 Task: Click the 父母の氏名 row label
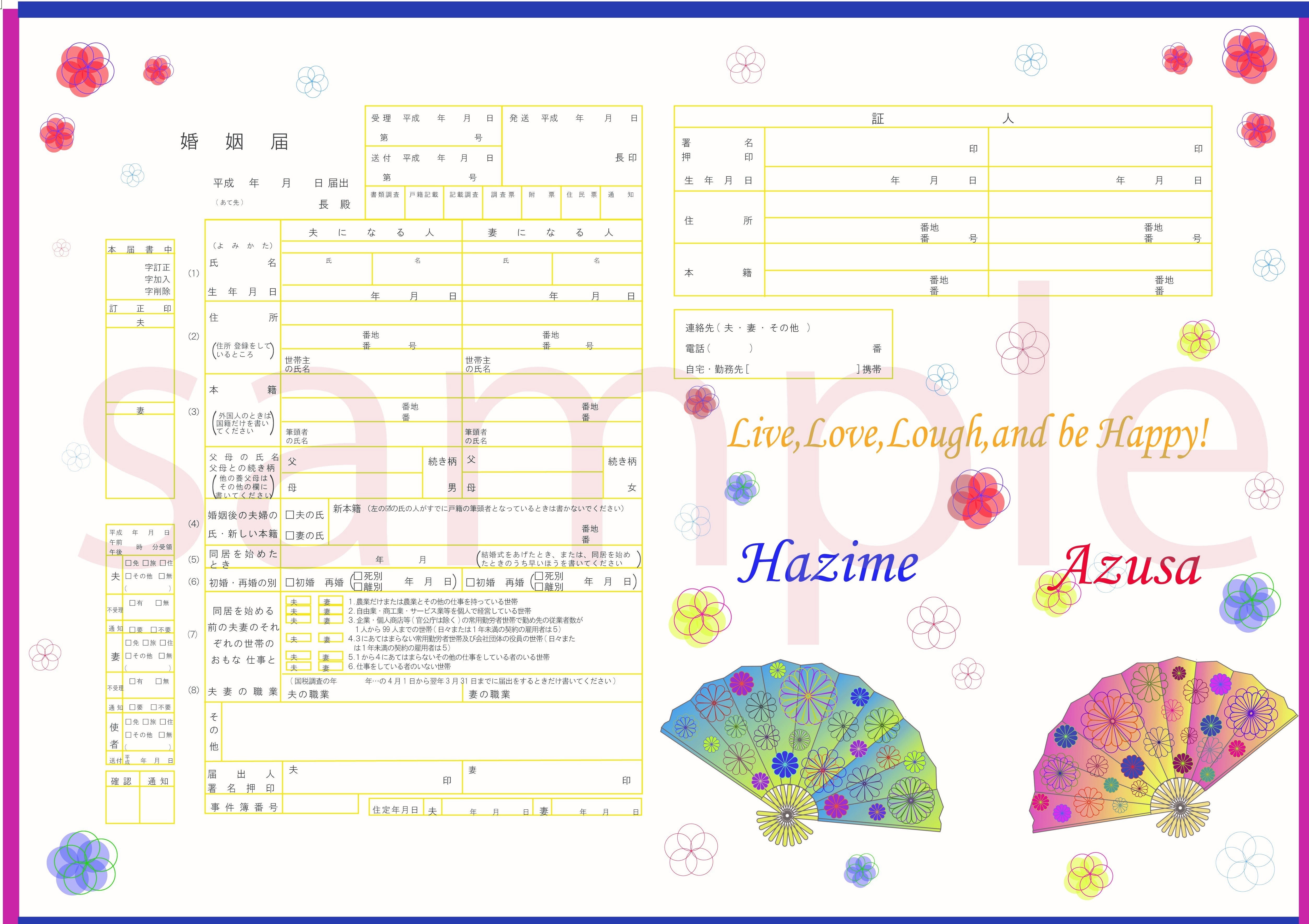coord(244,457)
